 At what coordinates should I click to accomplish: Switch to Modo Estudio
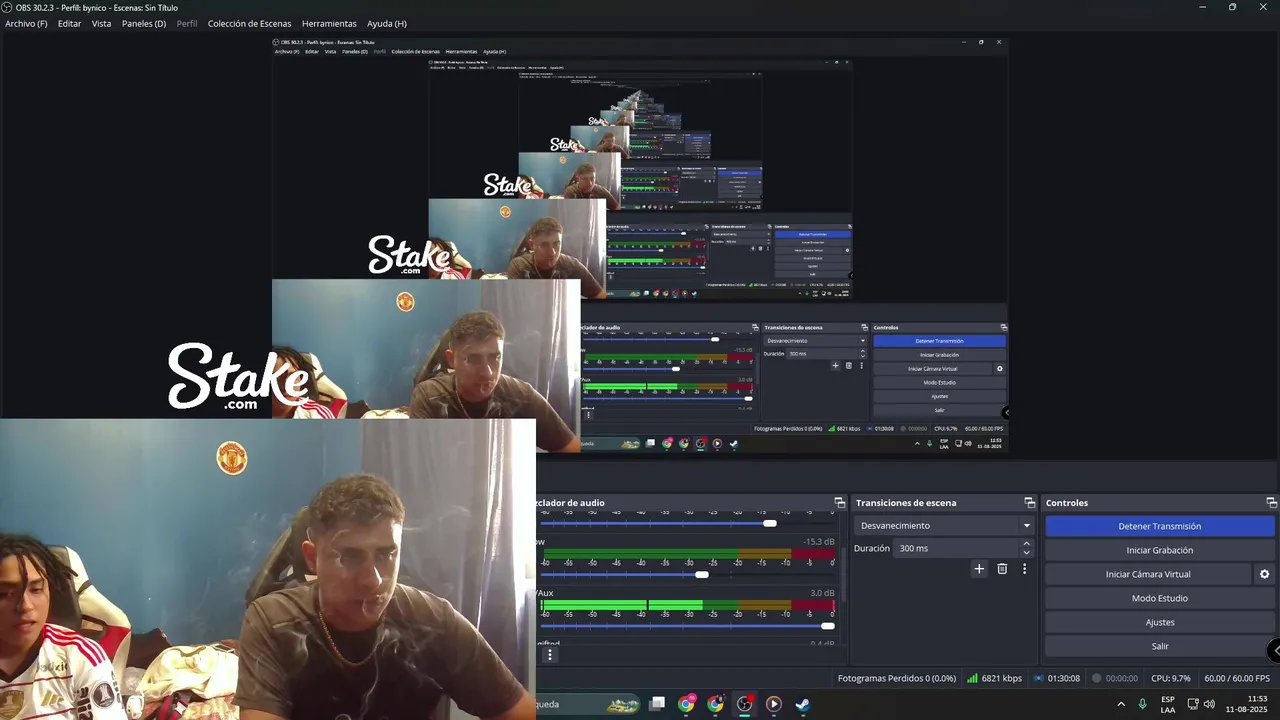(x=1160, y=598)
